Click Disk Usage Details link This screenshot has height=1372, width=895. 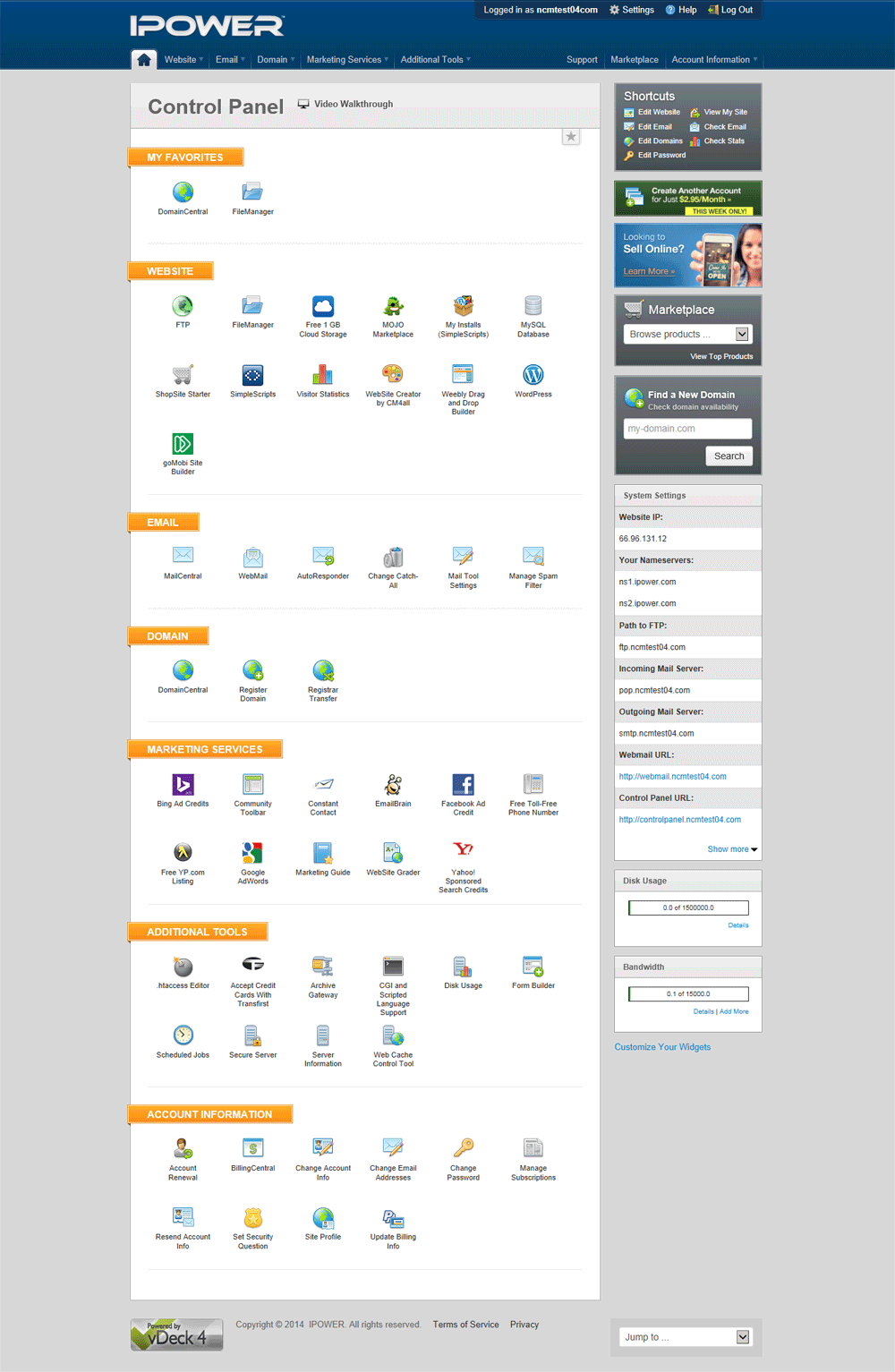point(738,925)
